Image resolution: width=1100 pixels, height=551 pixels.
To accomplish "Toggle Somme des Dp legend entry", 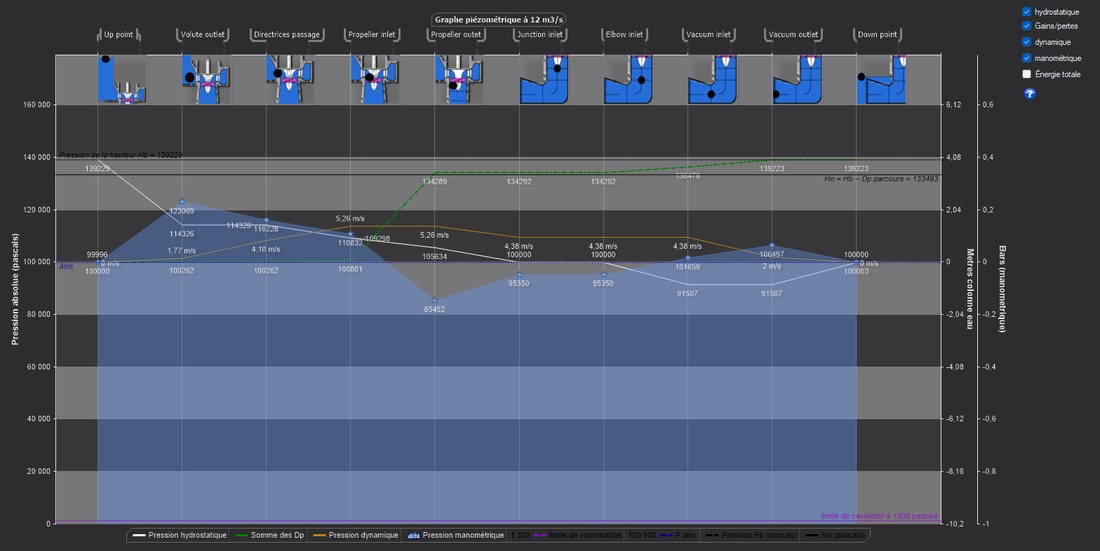I will 270,535.
